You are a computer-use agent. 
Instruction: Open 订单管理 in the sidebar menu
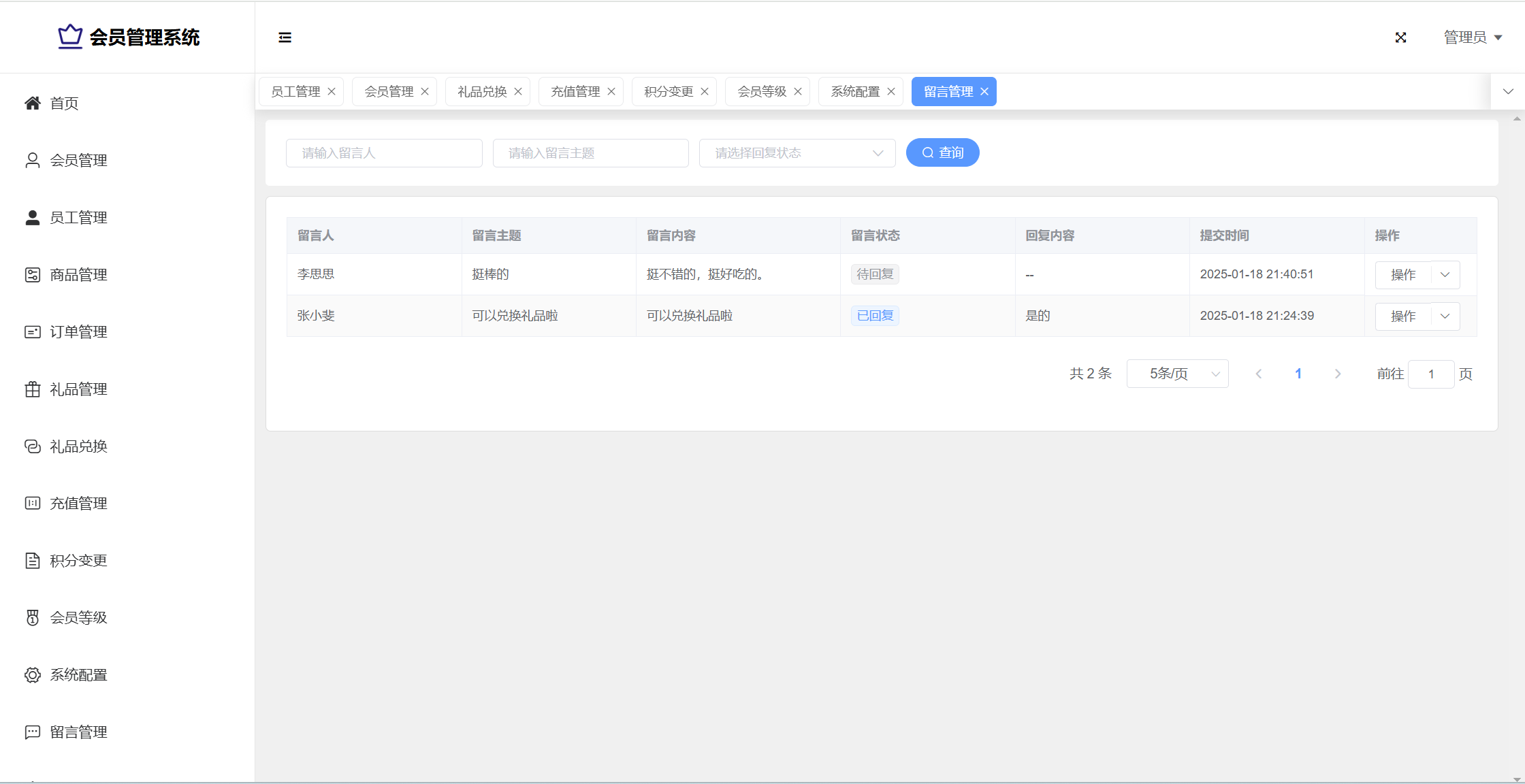click(x=78, y=332)
